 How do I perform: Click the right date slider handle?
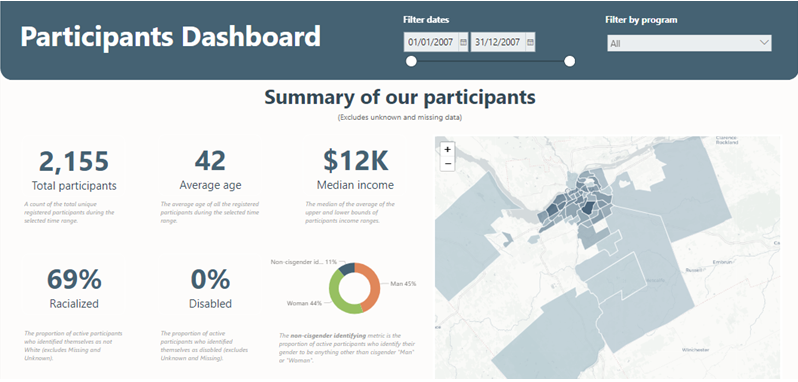coord(570,62)
